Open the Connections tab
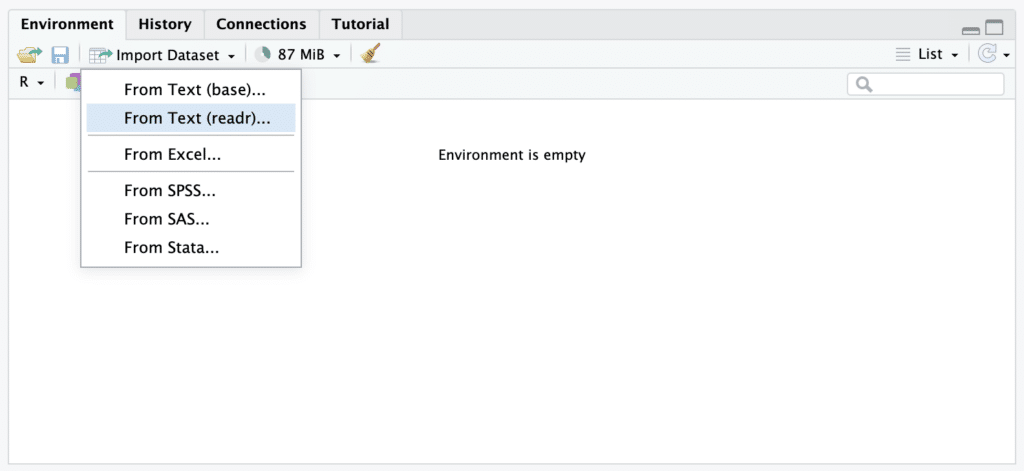 [x=261, y=24]
